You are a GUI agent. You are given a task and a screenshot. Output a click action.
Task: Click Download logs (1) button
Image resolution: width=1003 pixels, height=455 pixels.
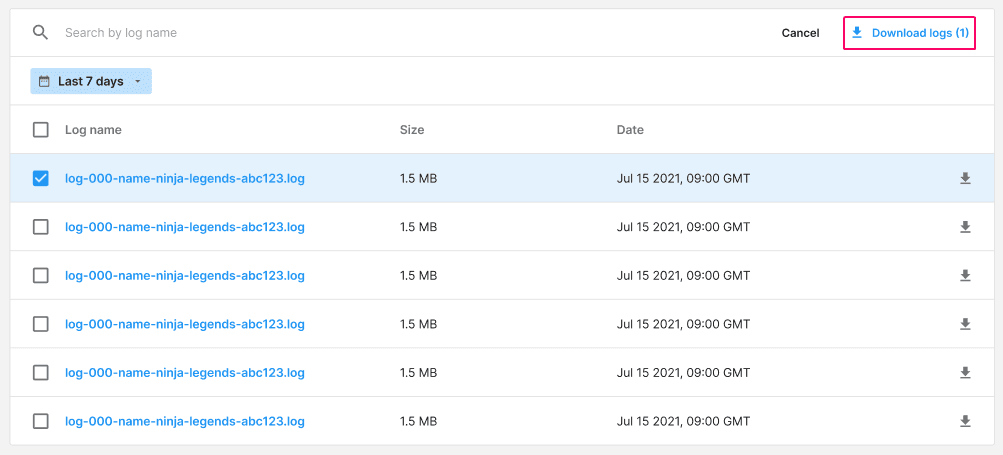[x=910, y=33]
